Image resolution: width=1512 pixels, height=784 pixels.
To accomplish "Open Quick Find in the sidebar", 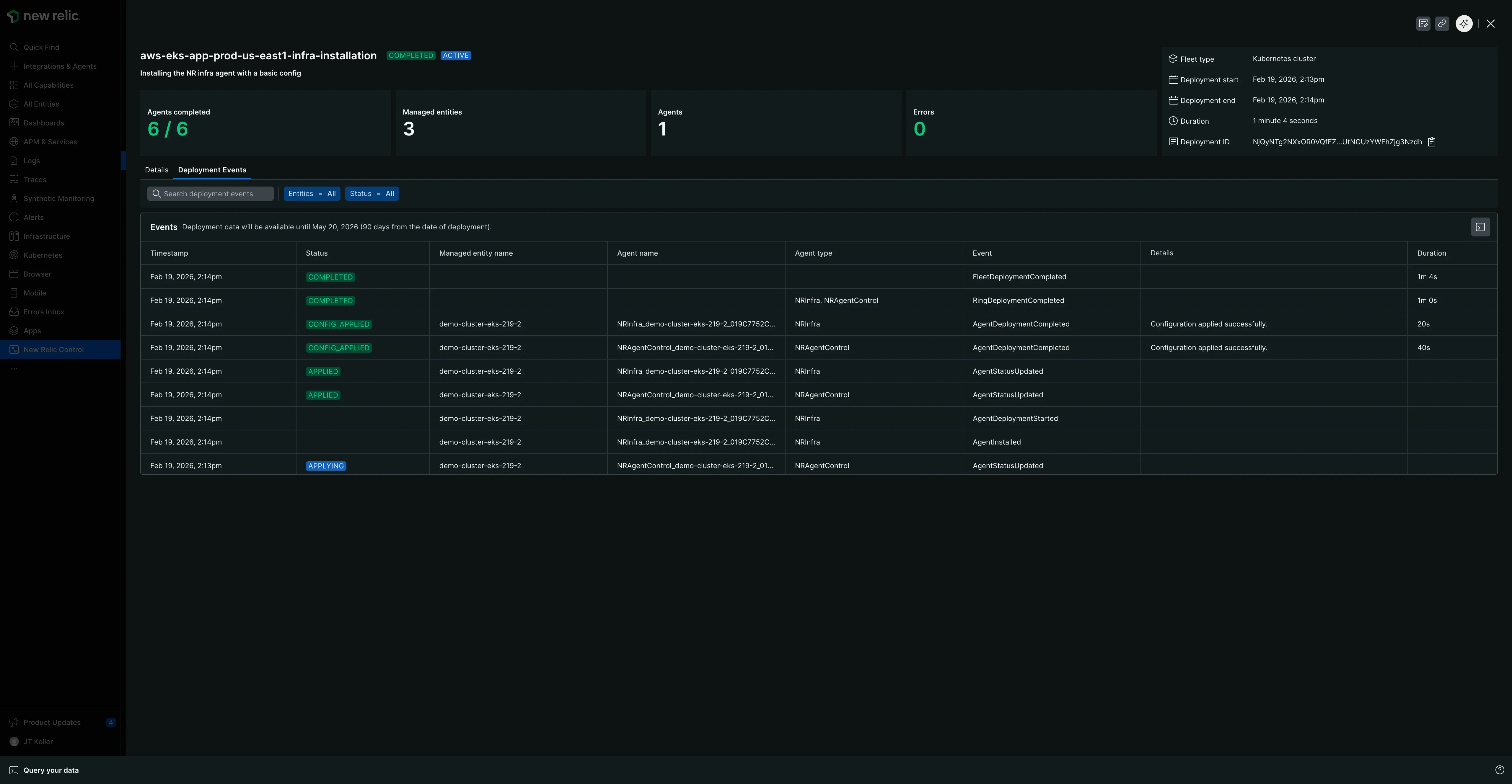I will coord(41,47).
